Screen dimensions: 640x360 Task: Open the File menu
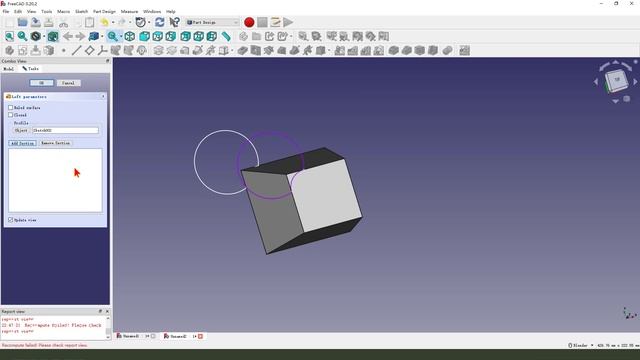click(6, 11)
